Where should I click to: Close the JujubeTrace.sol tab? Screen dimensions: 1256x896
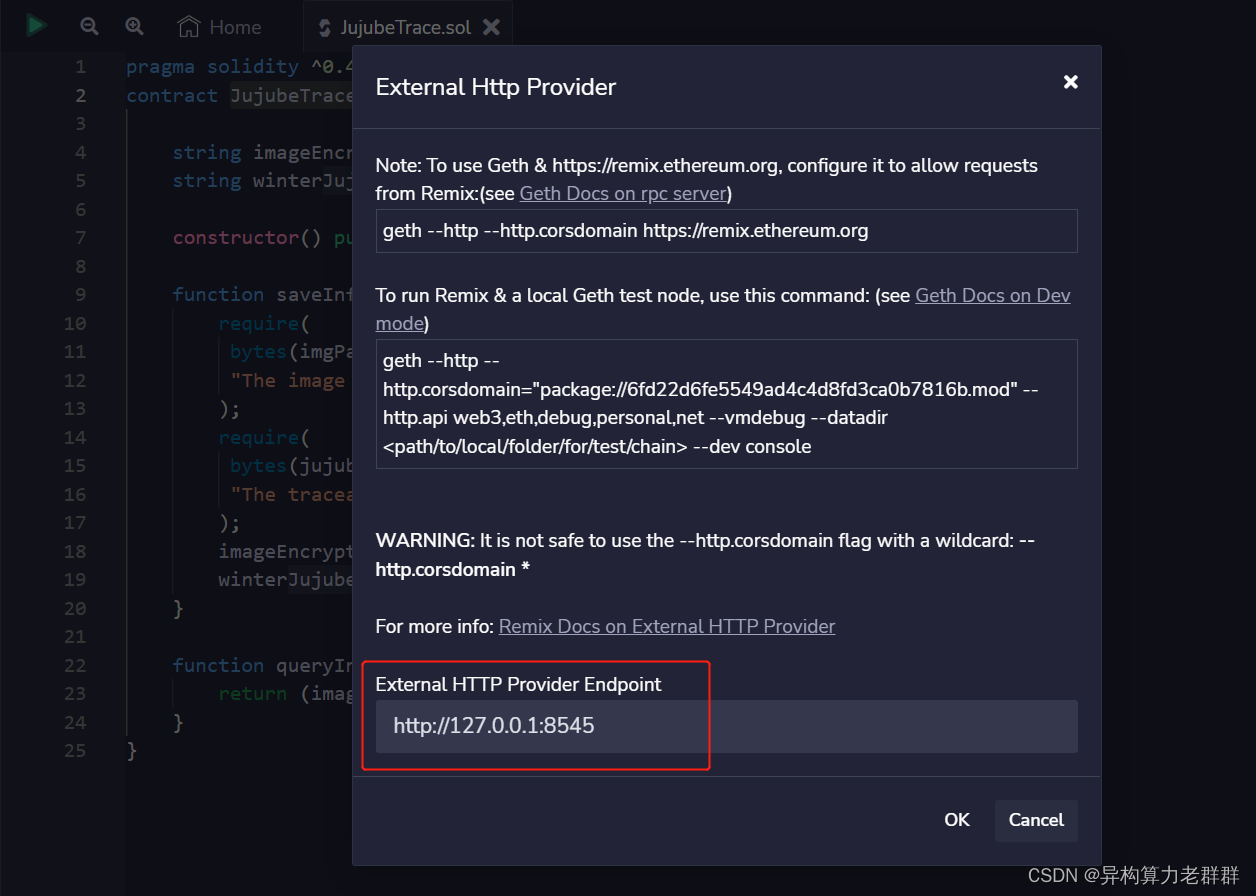pos(491,27)
